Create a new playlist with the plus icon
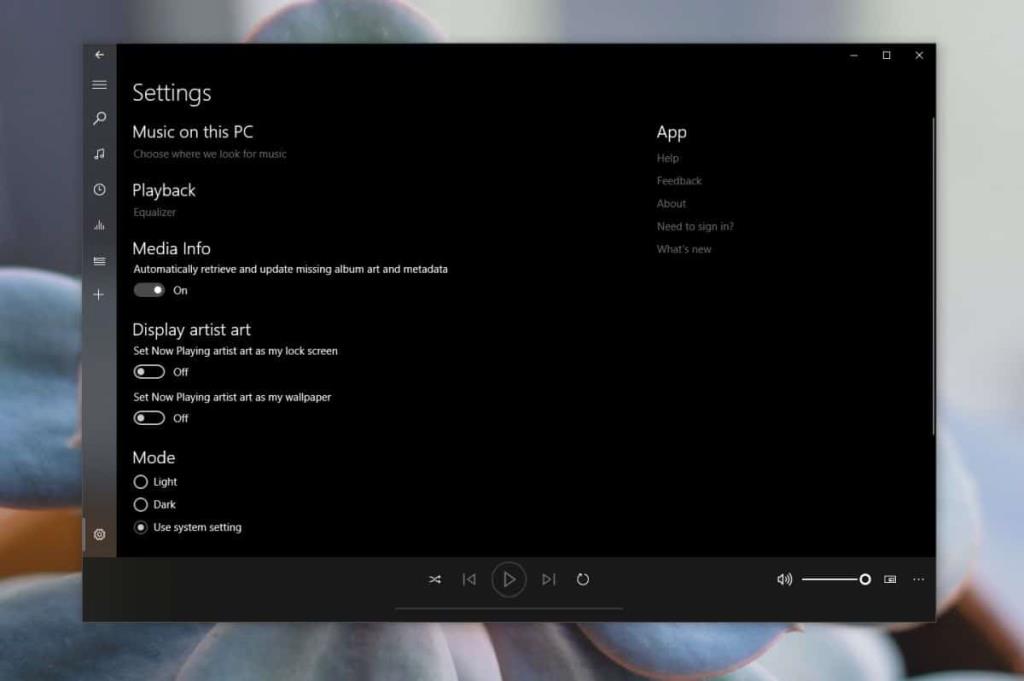1024x681 pixels. coord(99,294)
